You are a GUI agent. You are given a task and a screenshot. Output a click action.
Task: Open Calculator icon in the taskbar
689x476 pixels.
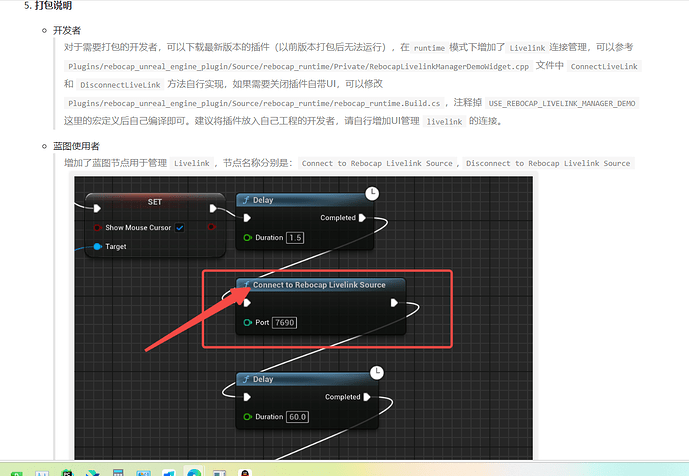point(118,472)
